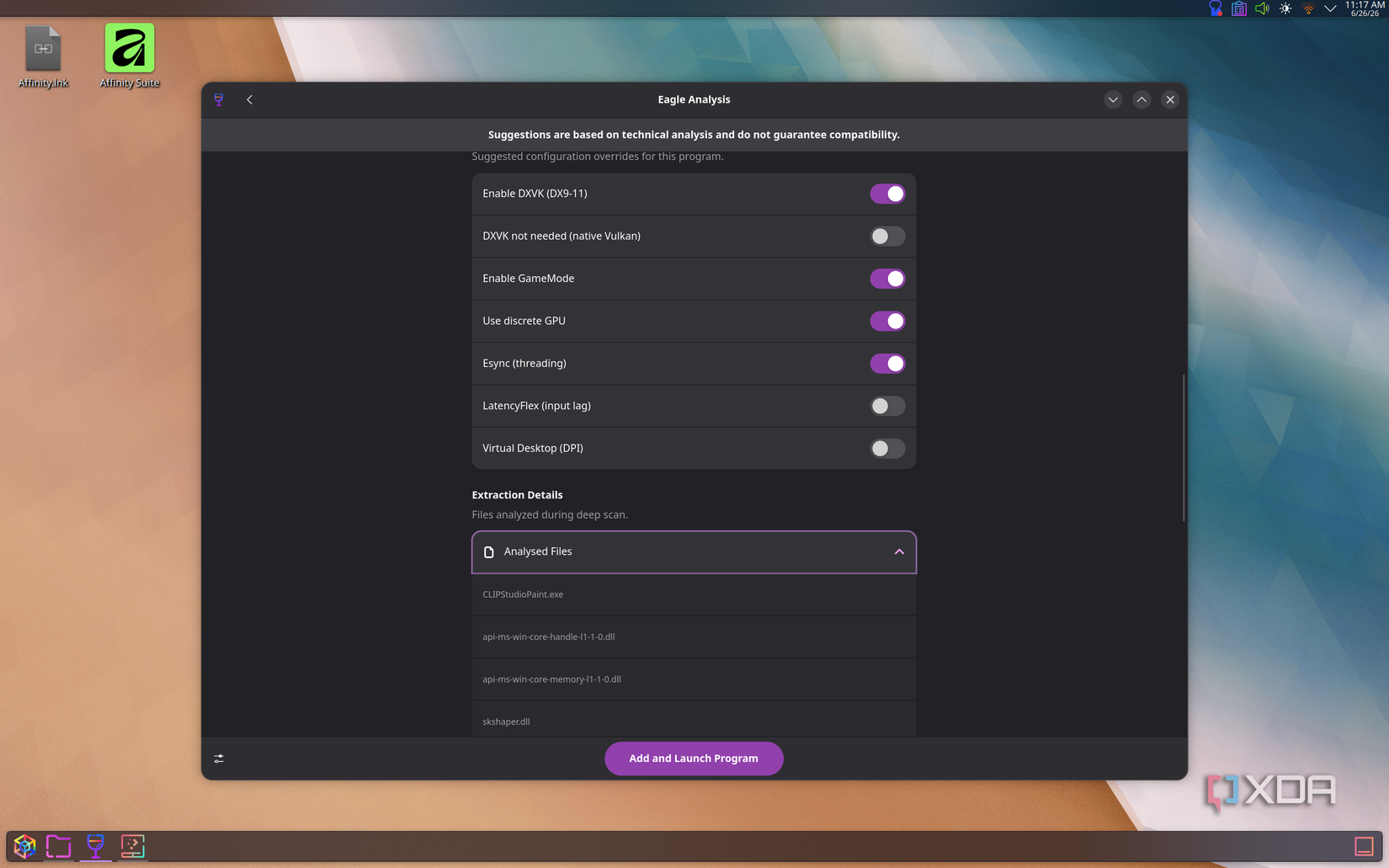Click the volume speaker icon in system tray
The image size is (1389, 868).
coord(1262,8)
